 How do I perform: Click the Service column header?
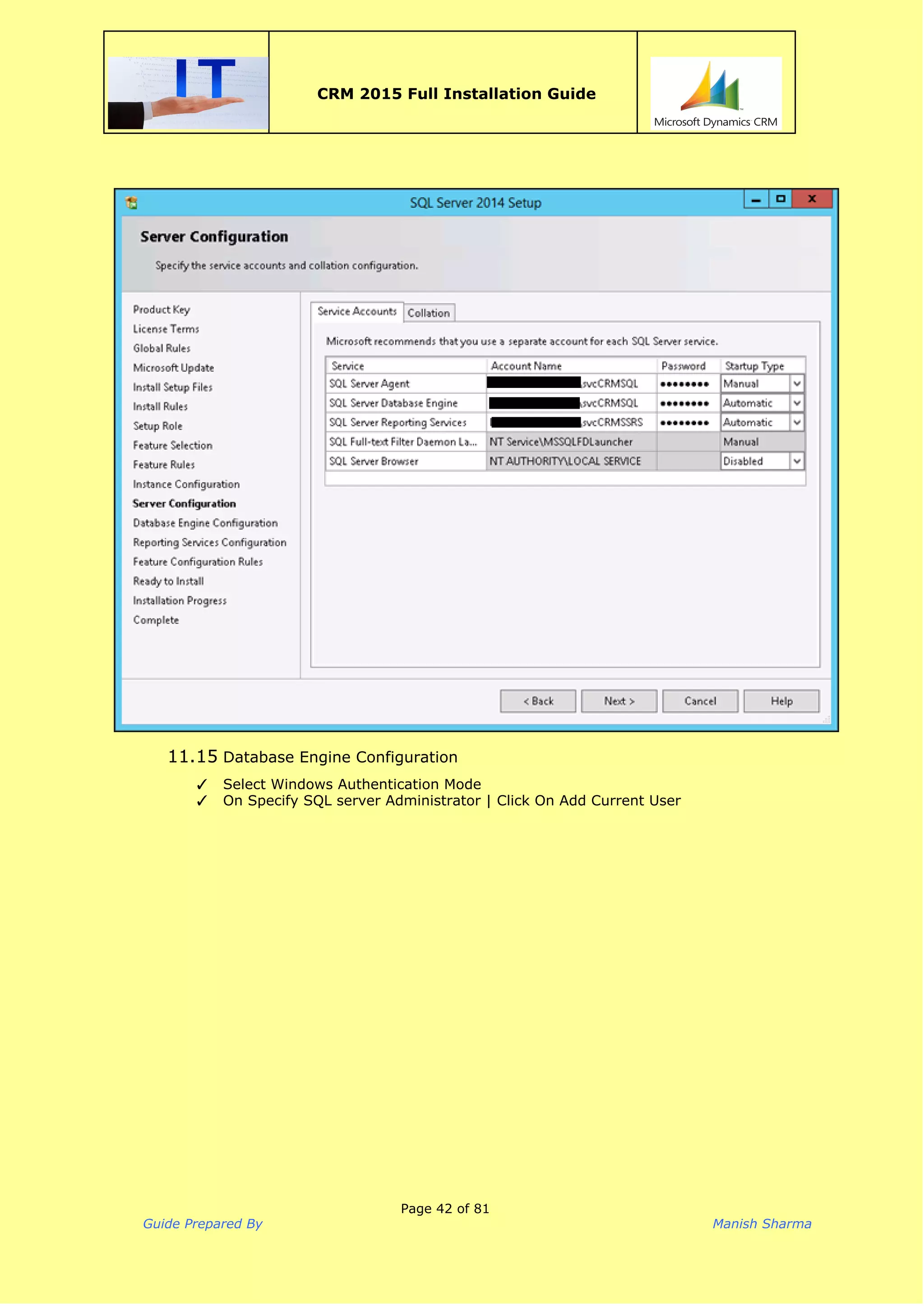(x=406, y=366)
